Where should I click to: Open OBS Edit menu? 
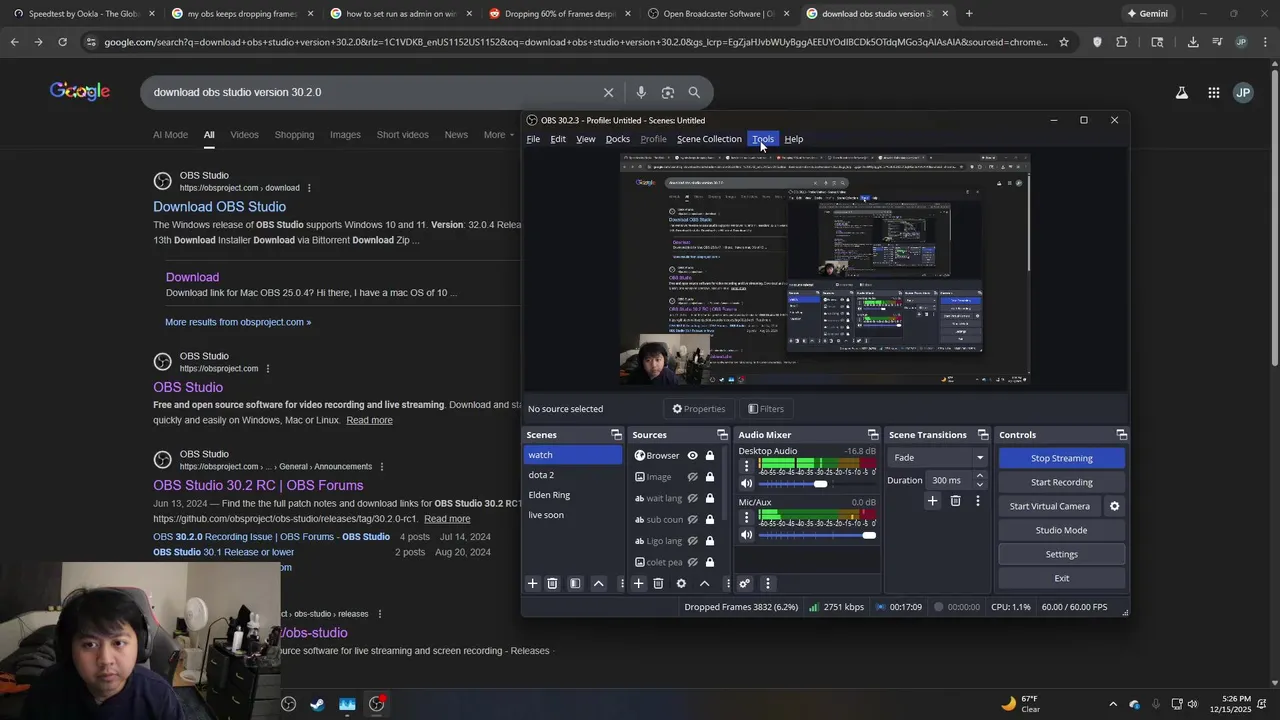(558, 139)
